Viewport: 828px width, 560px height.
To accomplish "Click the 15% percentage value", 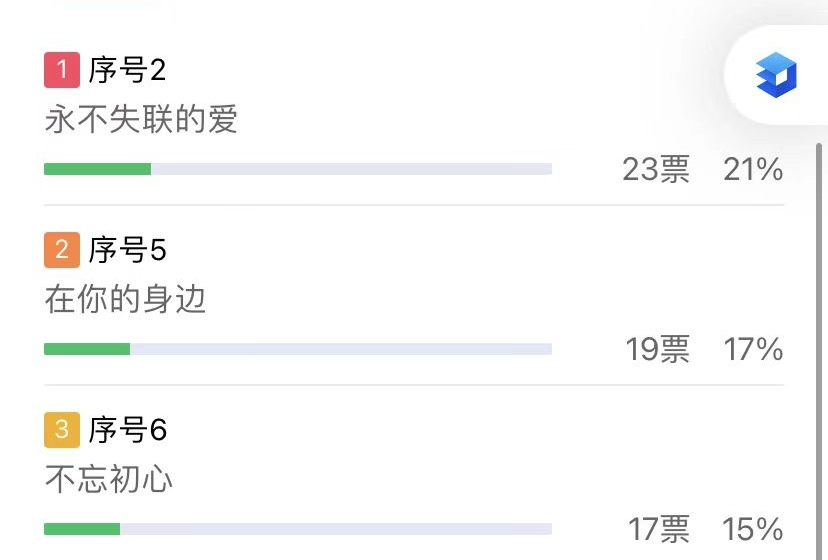I will pyautogui.click(x=753, y=529).
